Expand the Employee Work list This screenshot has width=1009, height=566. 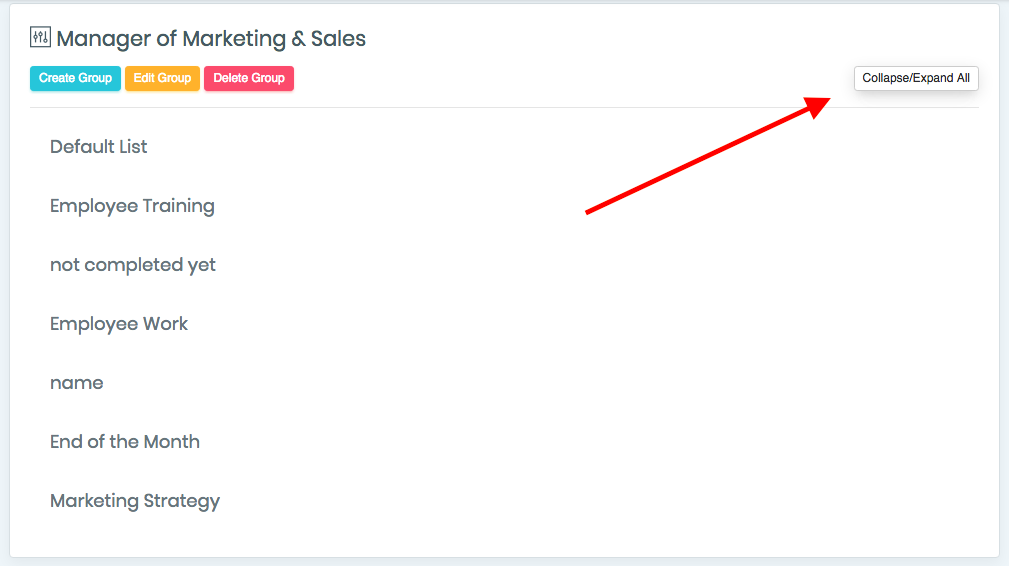pos(119,324)
